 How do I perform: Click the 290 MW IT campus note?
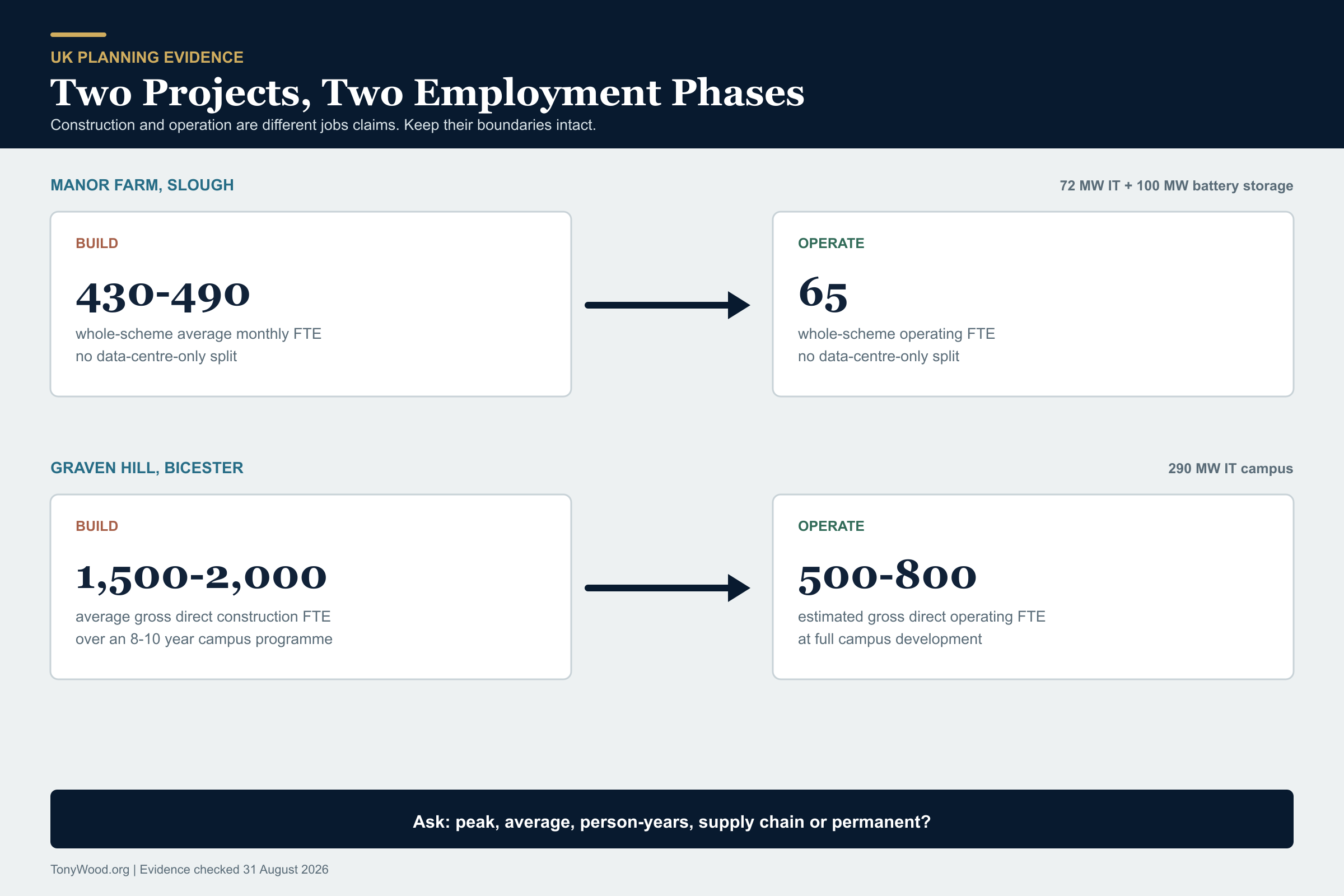pos(1230,469)
